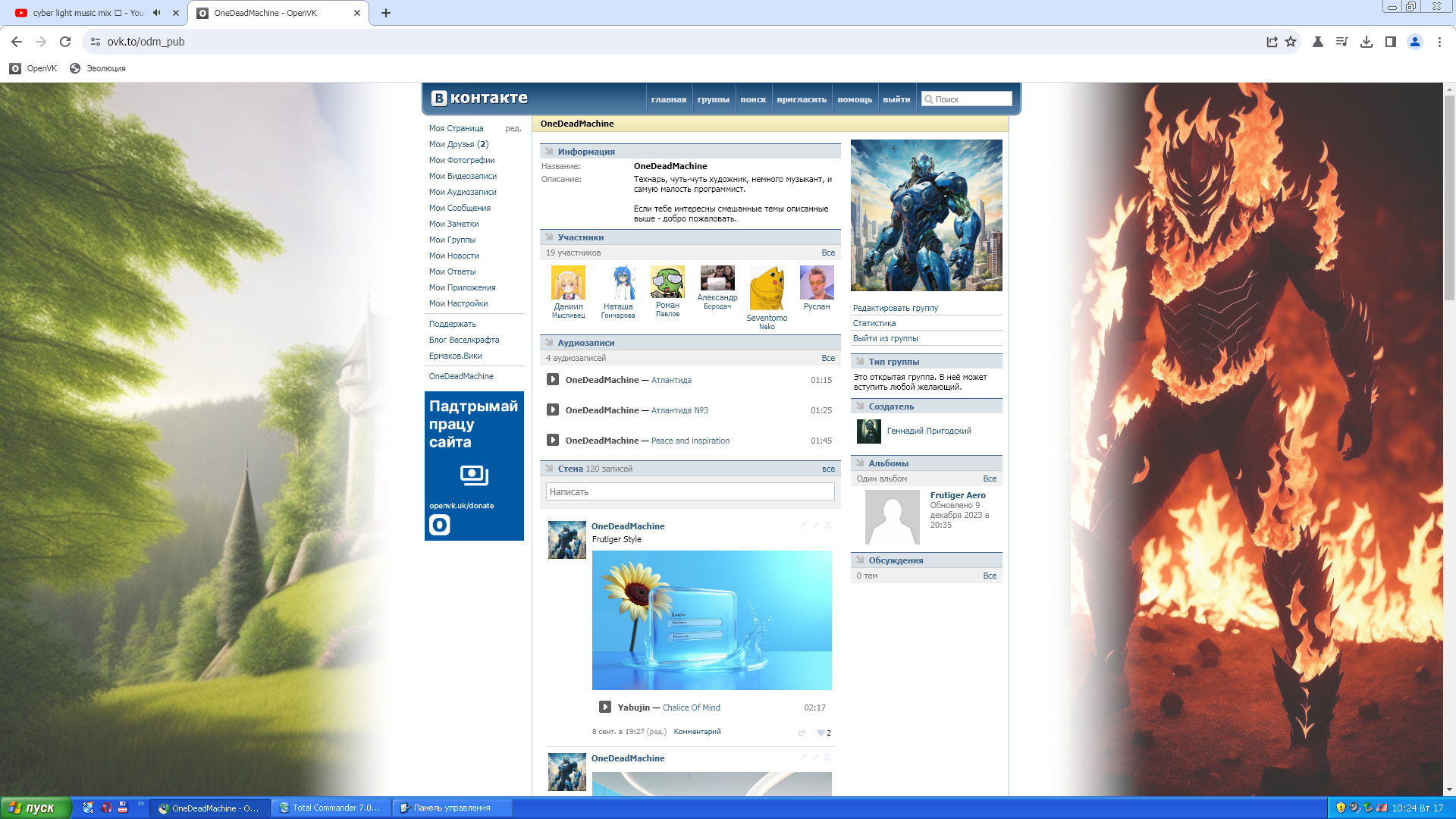This screenshot has width=1456, height=819.
Task: Bookmark this page with star icon
Action: click(x=1291, y=42)
